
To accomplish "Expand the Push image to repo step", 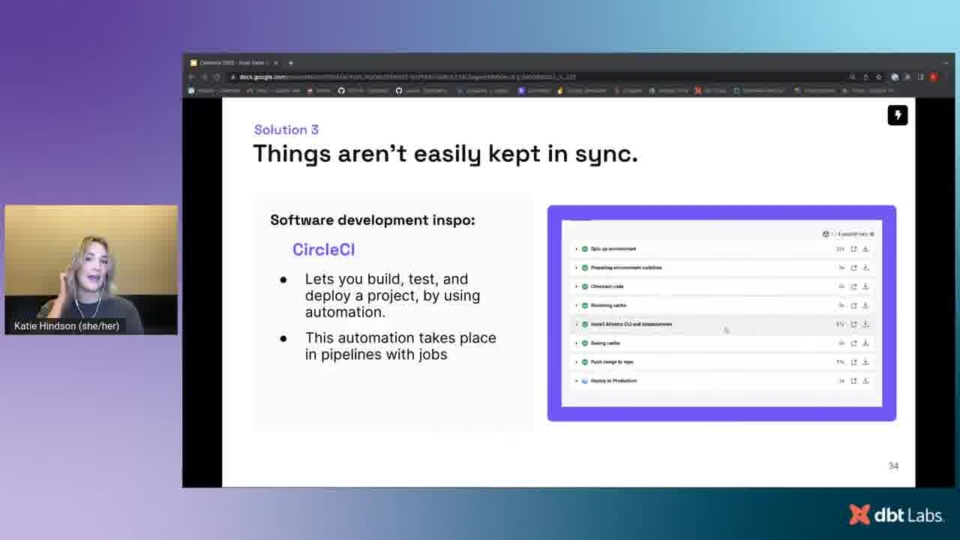I will [576, 362].
